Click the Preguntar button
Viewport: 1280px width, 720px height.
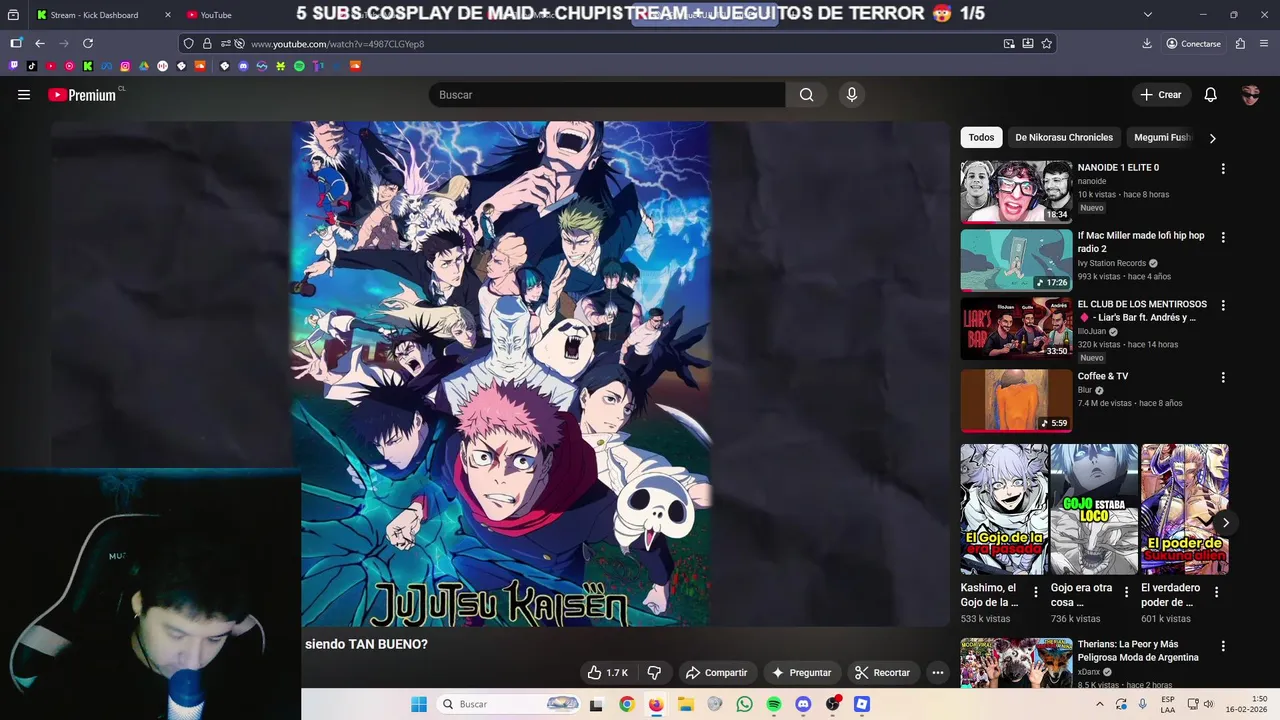(801, 673)
